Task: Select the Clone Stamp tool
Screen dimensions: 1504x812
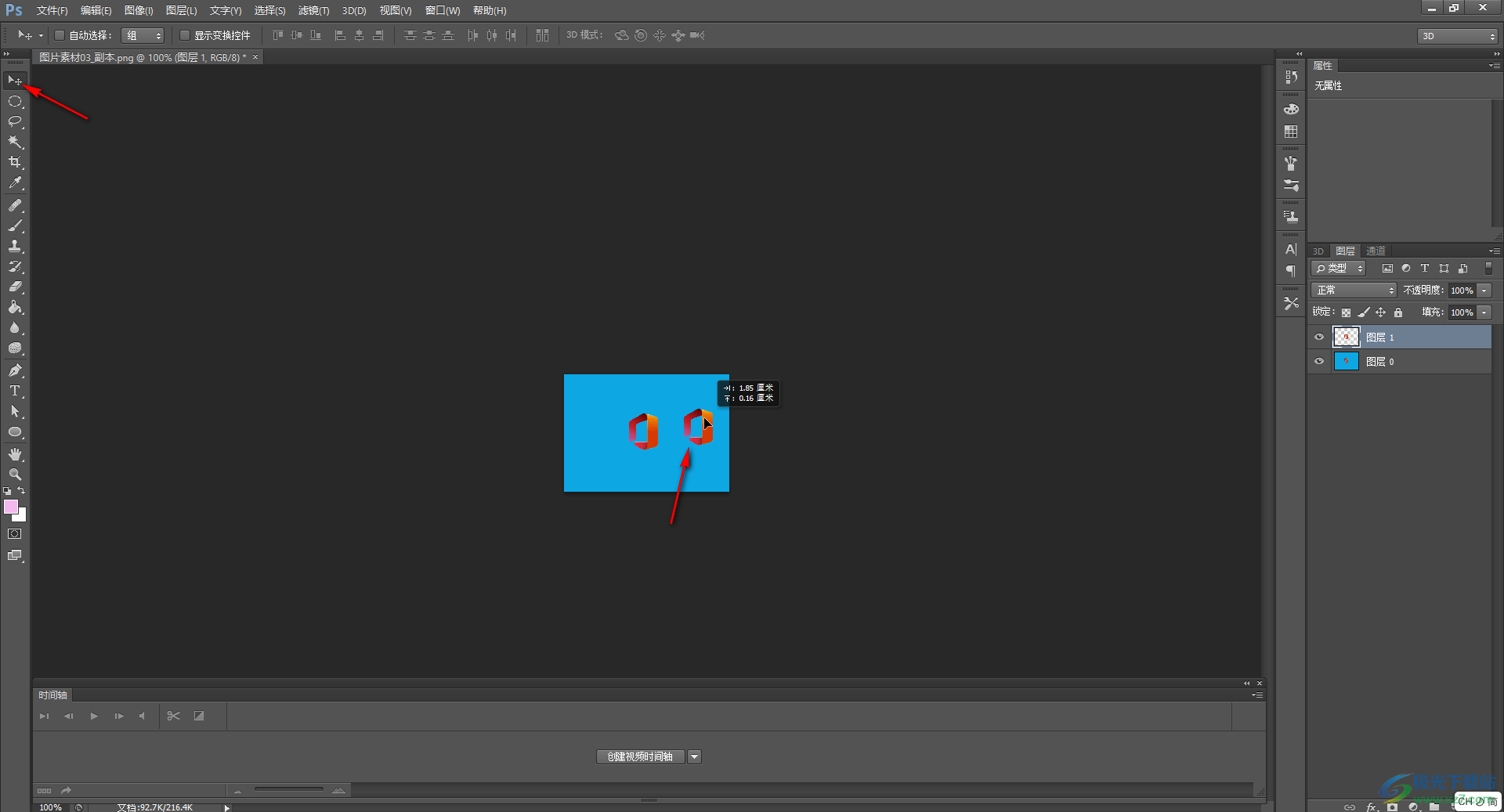Action: point(15,246)
